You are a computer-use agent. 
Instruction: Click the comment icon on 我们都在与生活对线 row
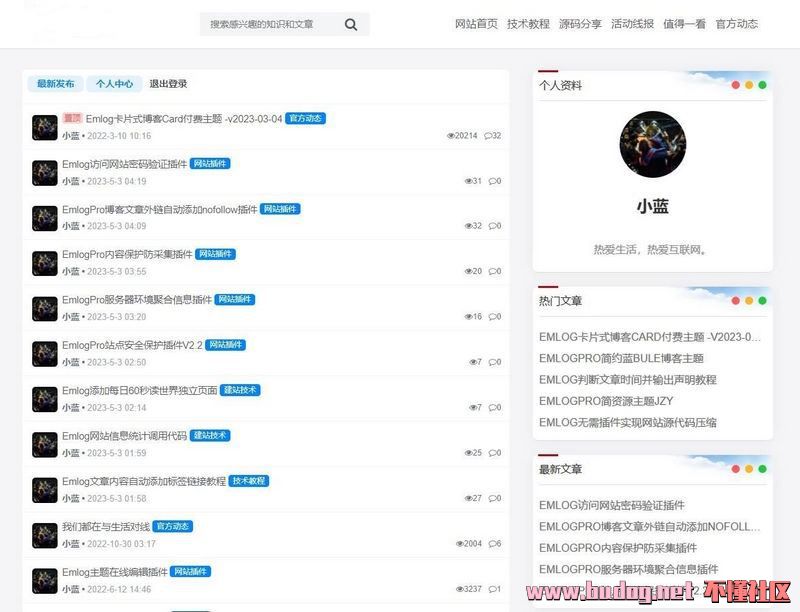pyautogui.click(x=492, y=544)
